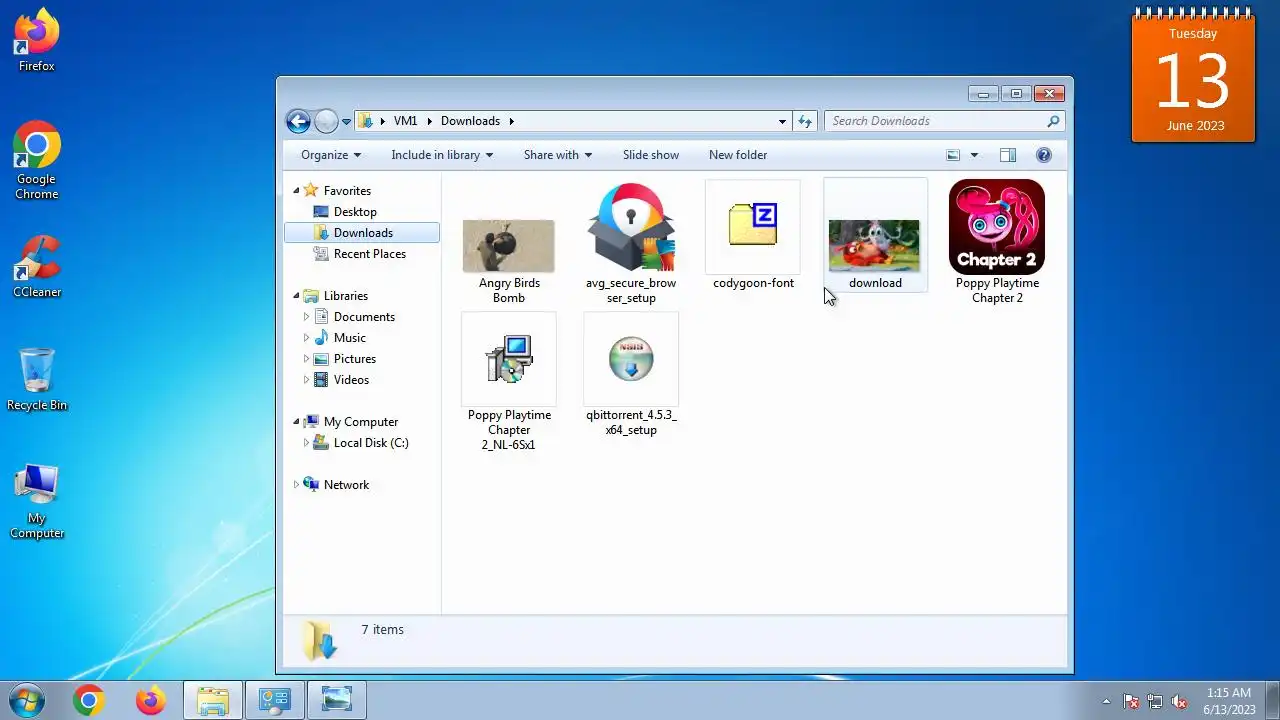Click the muted volume tray icon
The image size is (1280, 720).
pyautogui.click(x=1179, y=701)
